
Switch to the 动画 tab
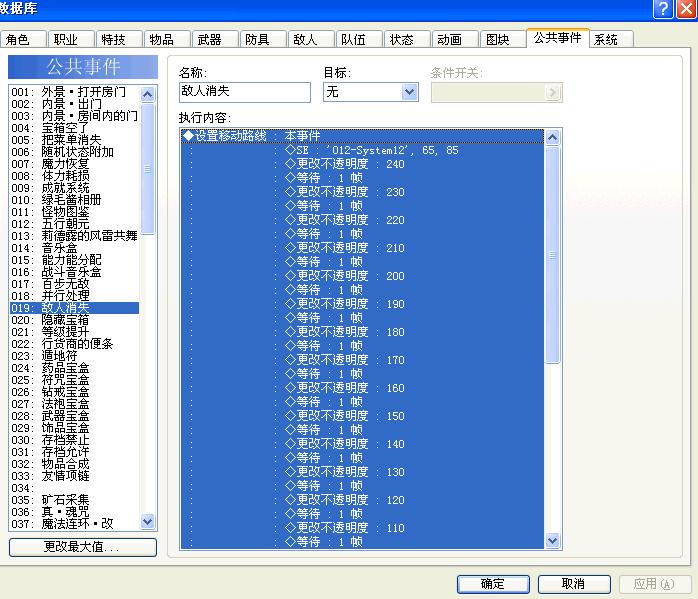tap(455, 40)
